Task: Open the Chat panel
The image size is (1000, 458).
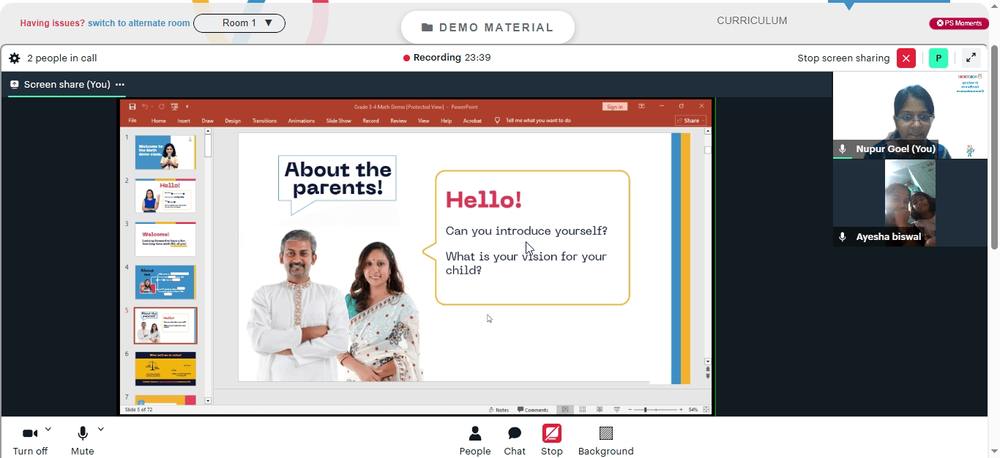Action: coord(515,441)
